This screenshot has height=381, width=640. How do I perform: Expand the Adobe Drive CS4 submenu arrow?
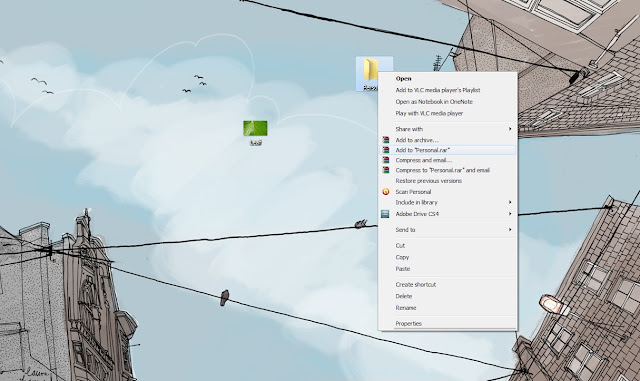click(510, 214)
